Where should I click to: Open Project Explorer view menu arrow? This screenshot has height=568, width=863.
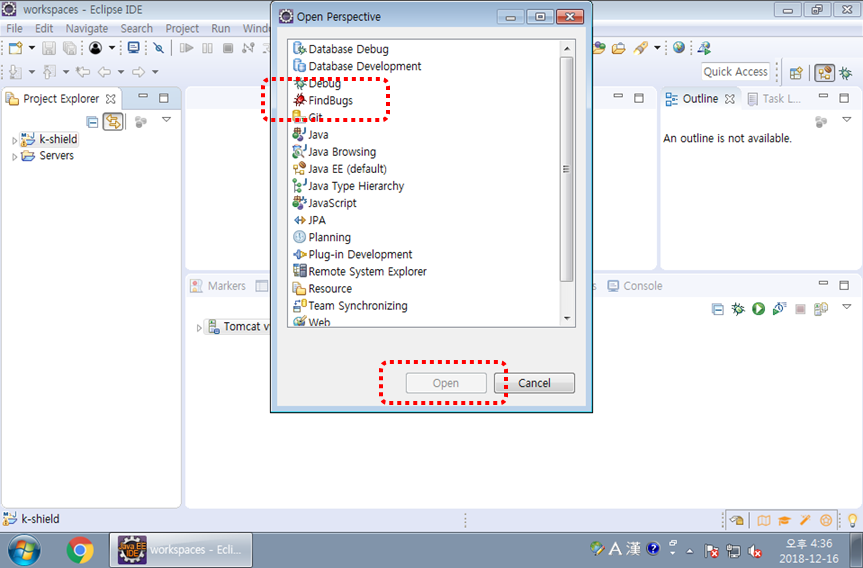click(x=166, y=119)
